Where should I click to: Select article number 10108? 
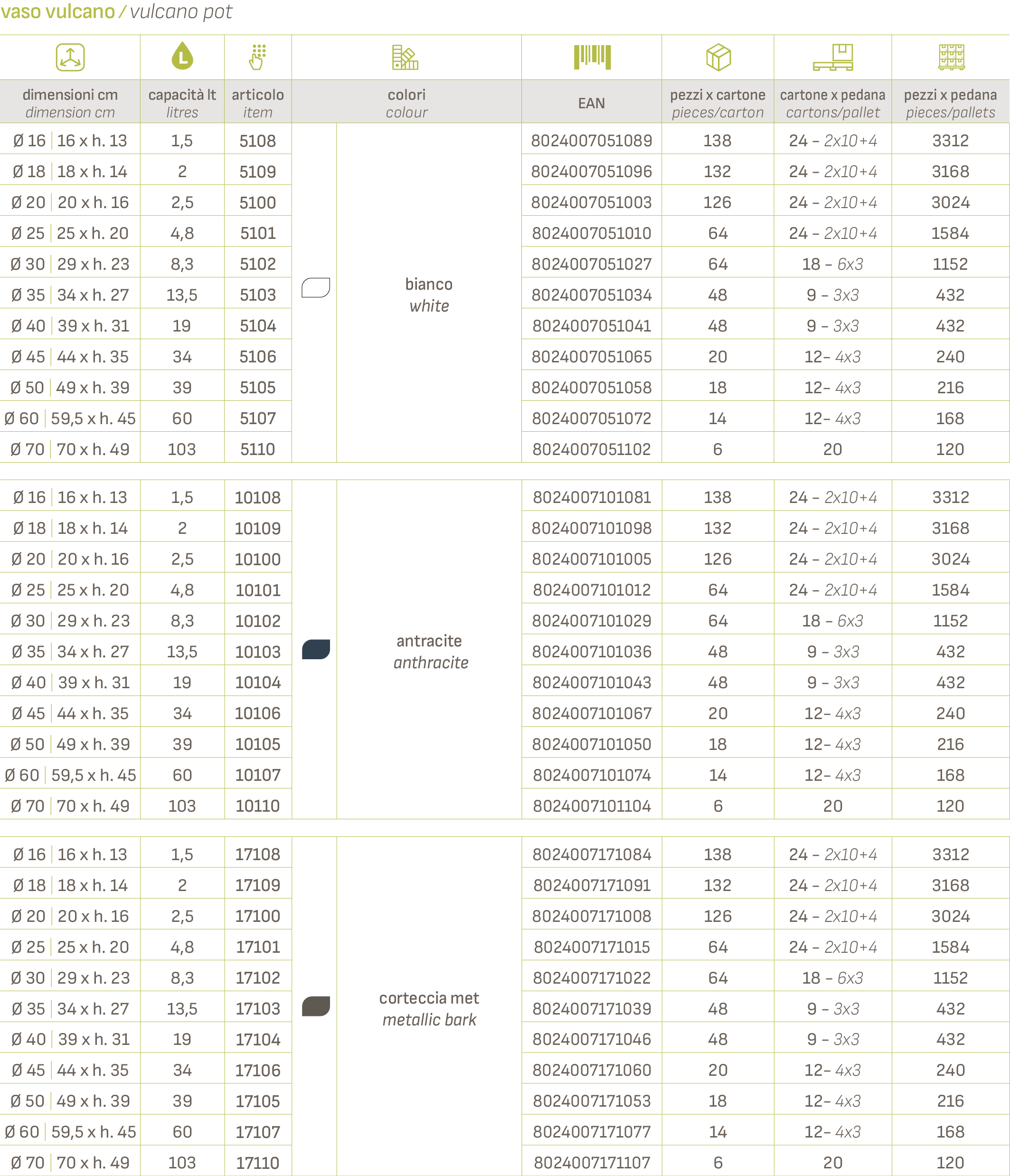pos(258,498)
